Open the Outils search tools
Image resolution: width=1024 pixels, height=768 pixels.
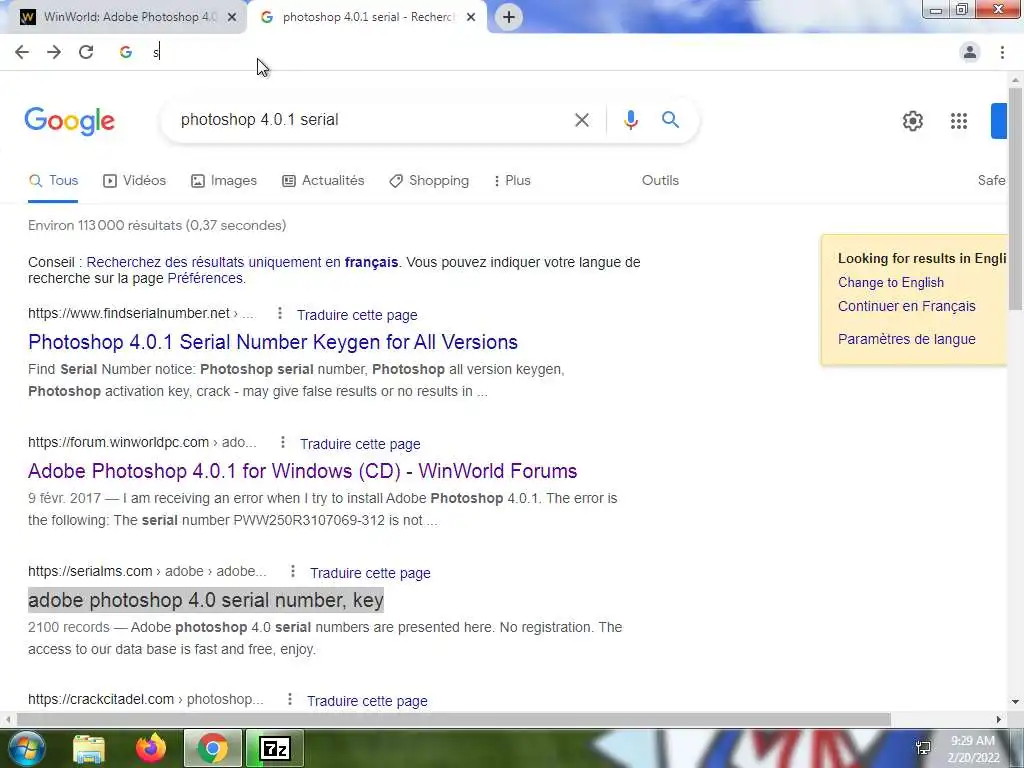point(660,181)
